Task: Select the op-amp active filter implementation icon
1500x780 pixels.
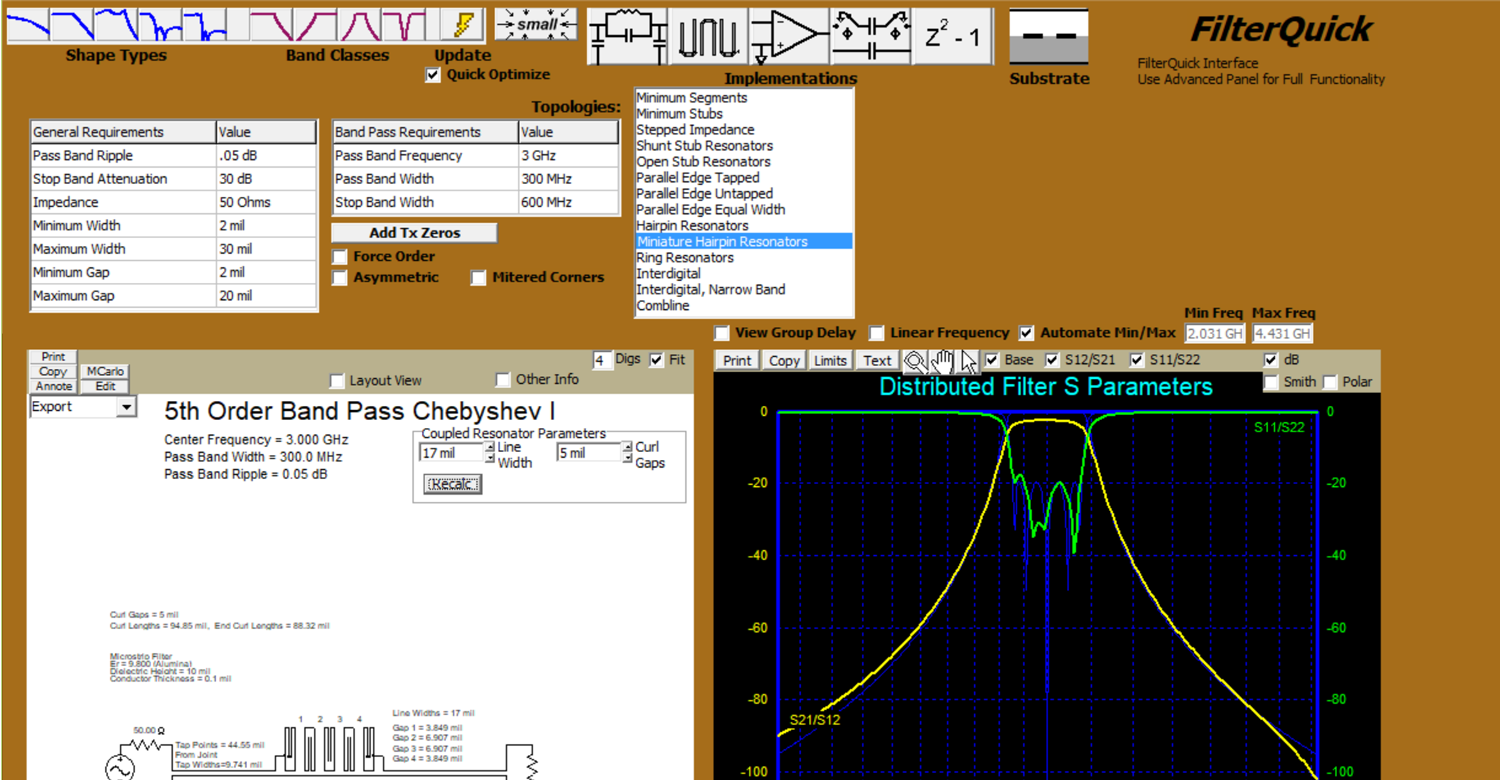Action: [789, 33]
